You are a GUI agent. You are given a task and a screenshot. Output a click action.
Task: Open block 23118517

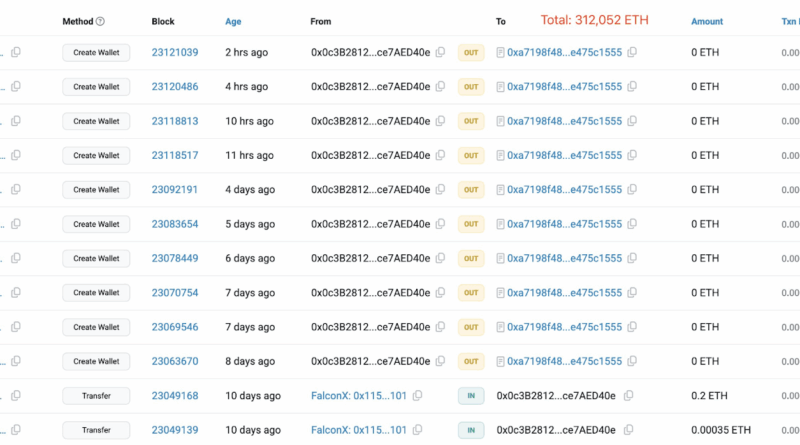point(174,155)
